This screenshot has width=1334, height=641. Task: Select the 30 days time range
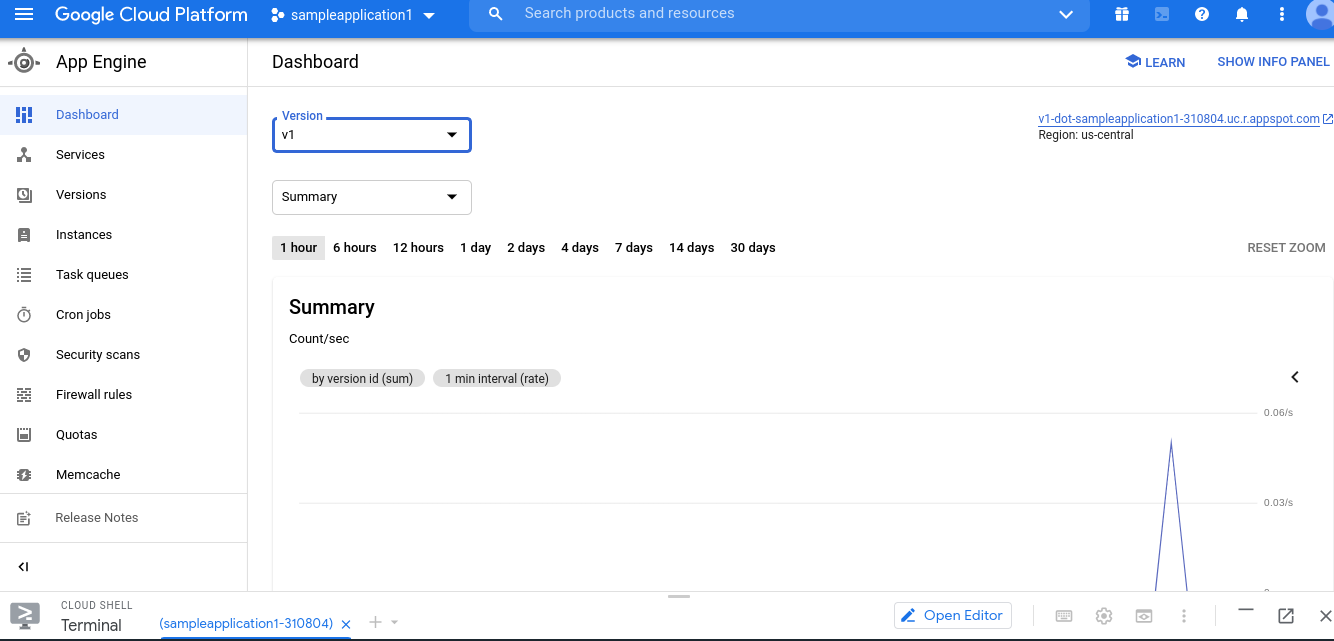[x=753, y=248]
